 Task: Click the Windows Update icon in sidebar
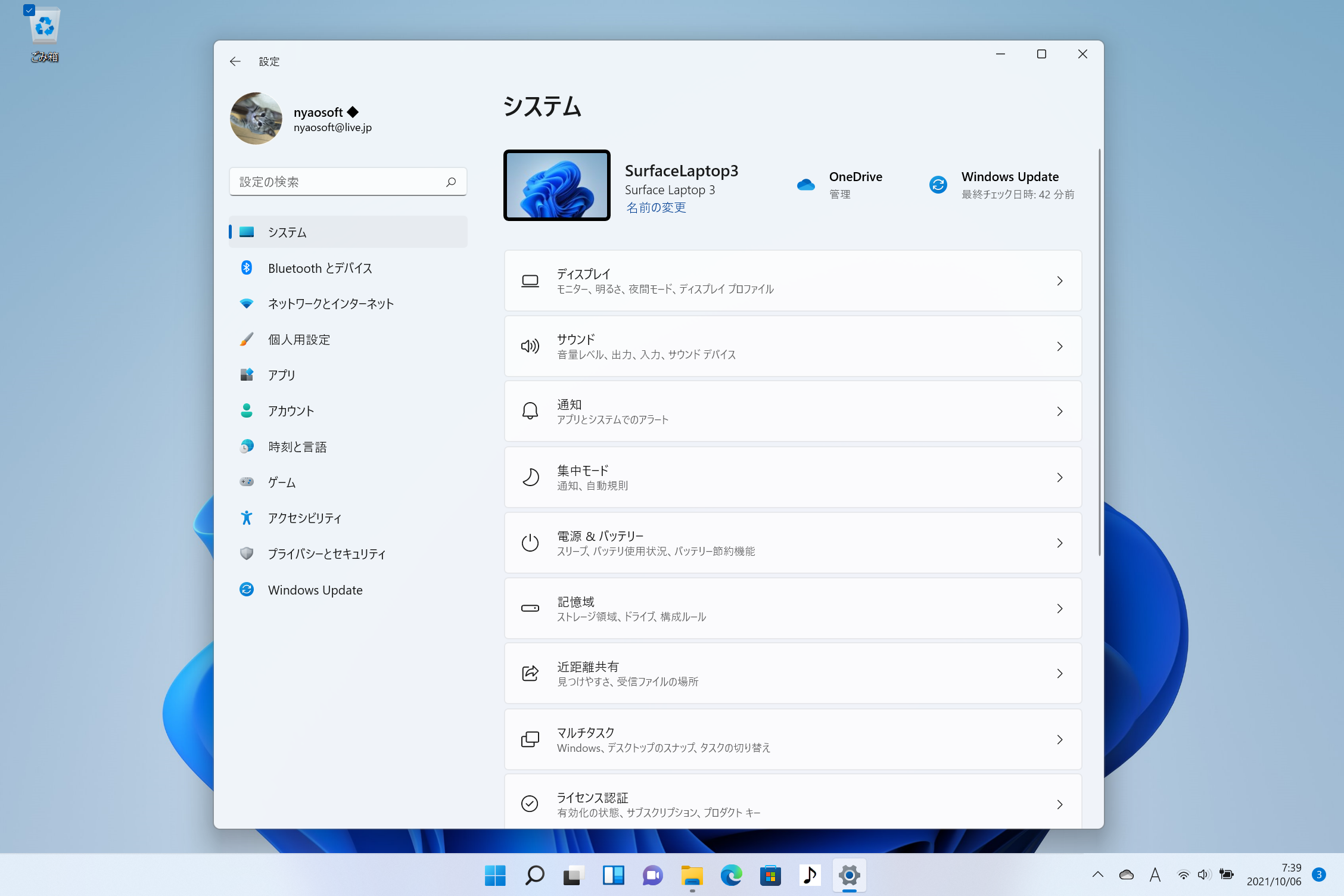[247, 589]
